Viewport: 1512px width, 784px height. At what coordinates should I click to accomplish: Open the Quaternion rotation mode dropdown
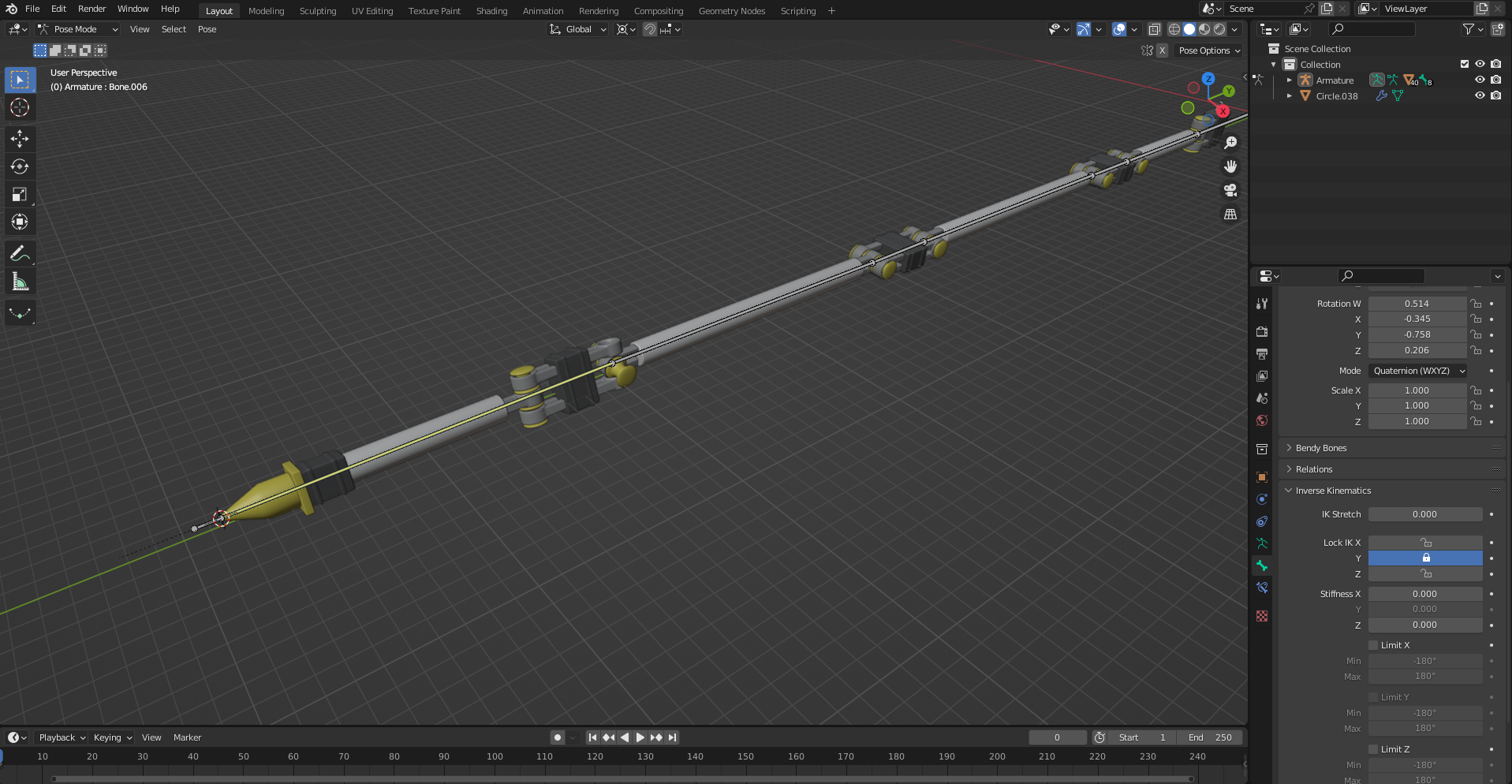[x=1418, y=371]
